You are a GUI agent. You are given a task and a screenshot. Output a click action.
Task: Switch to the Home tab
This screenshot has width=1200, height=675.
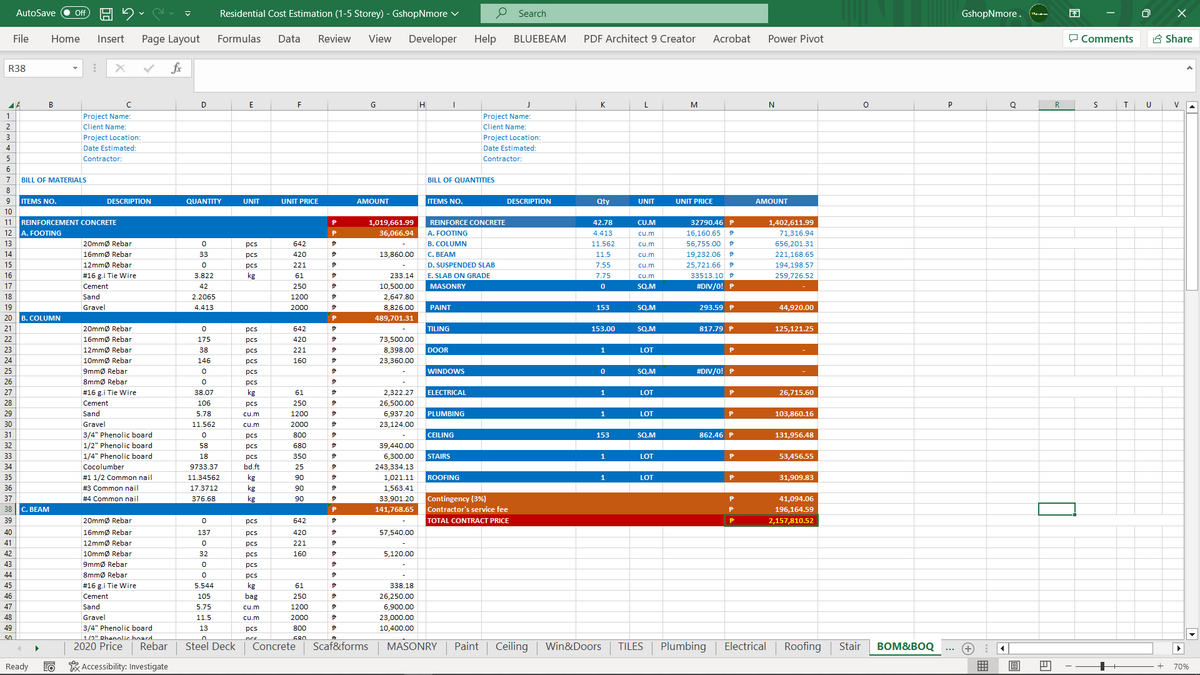(x=65, y=38)
